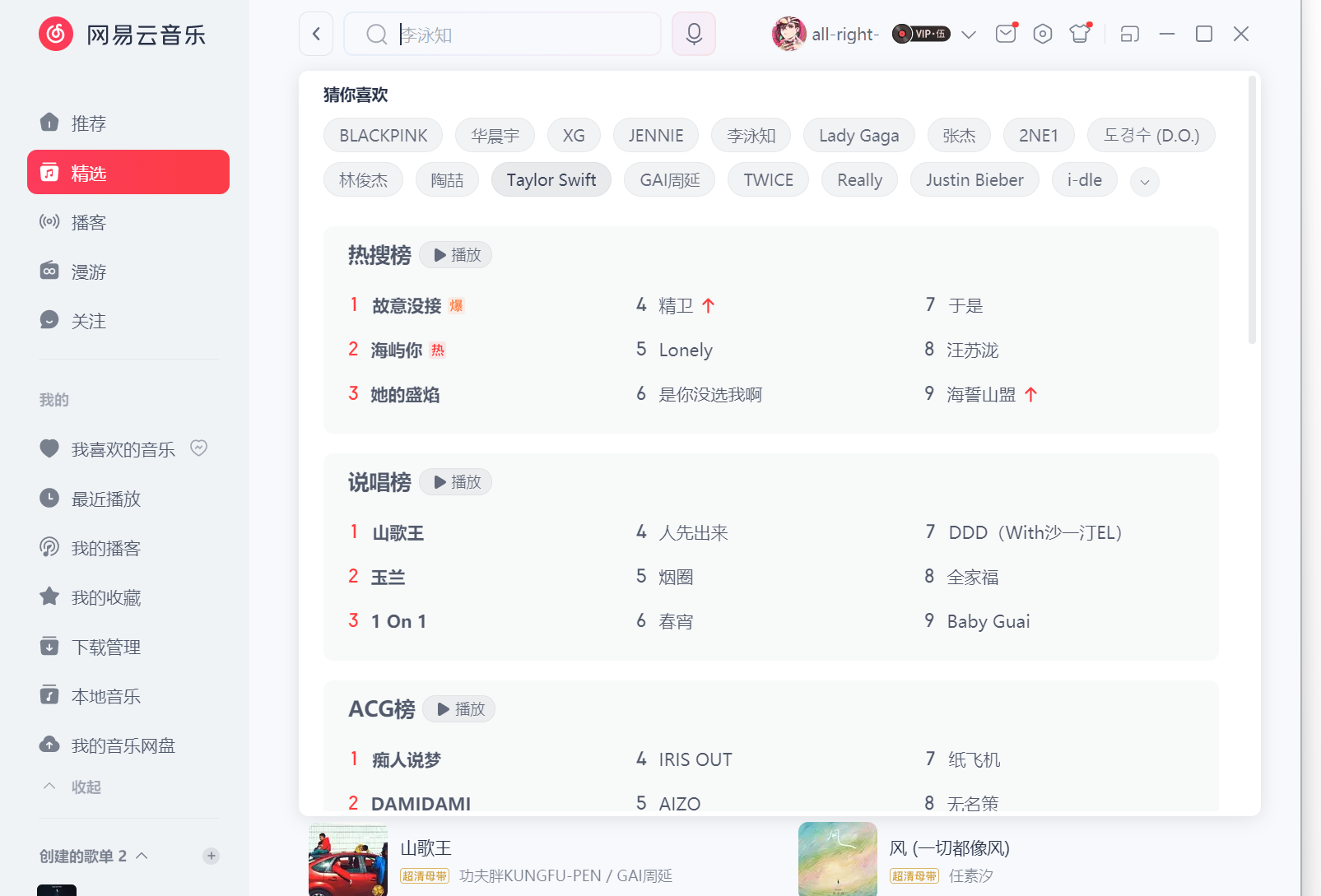
Task: Click the music note icon beside 本地音乐
Action: [49, 695]
